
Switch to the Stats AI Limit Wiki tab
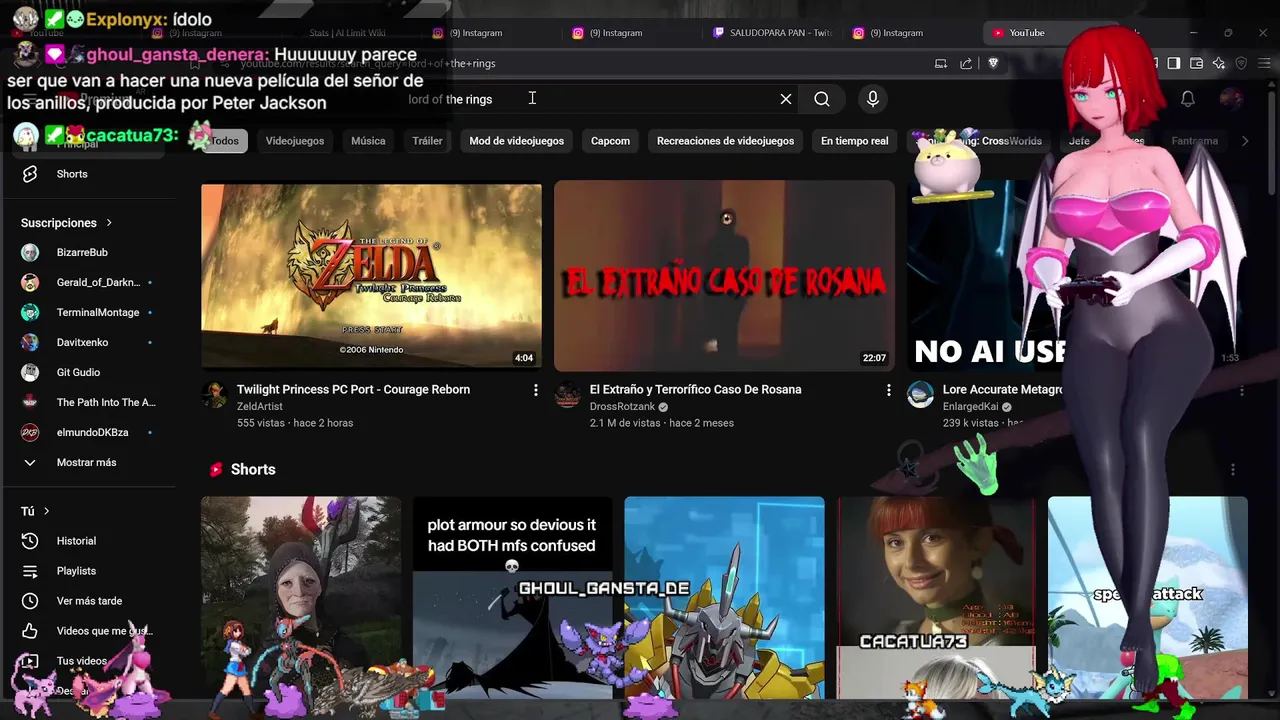point(346,33)
